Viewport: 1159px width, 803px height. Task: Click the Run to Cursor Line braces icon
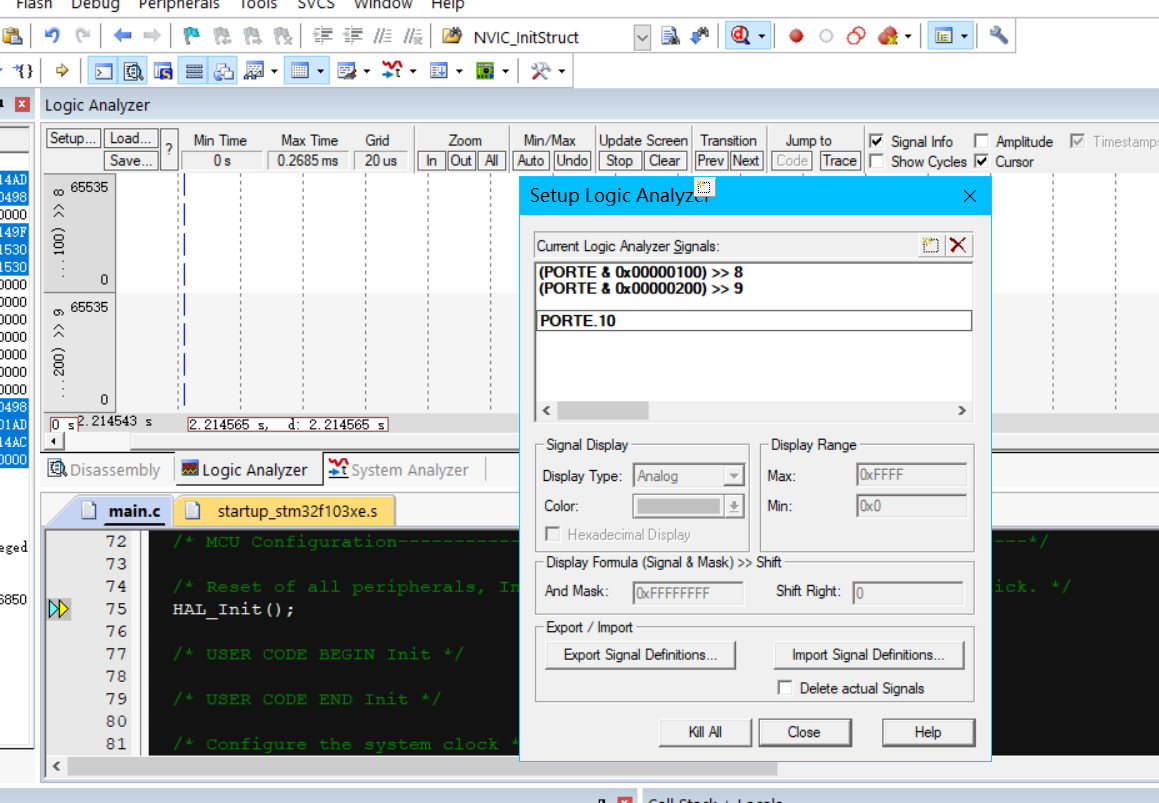[23, 71]
